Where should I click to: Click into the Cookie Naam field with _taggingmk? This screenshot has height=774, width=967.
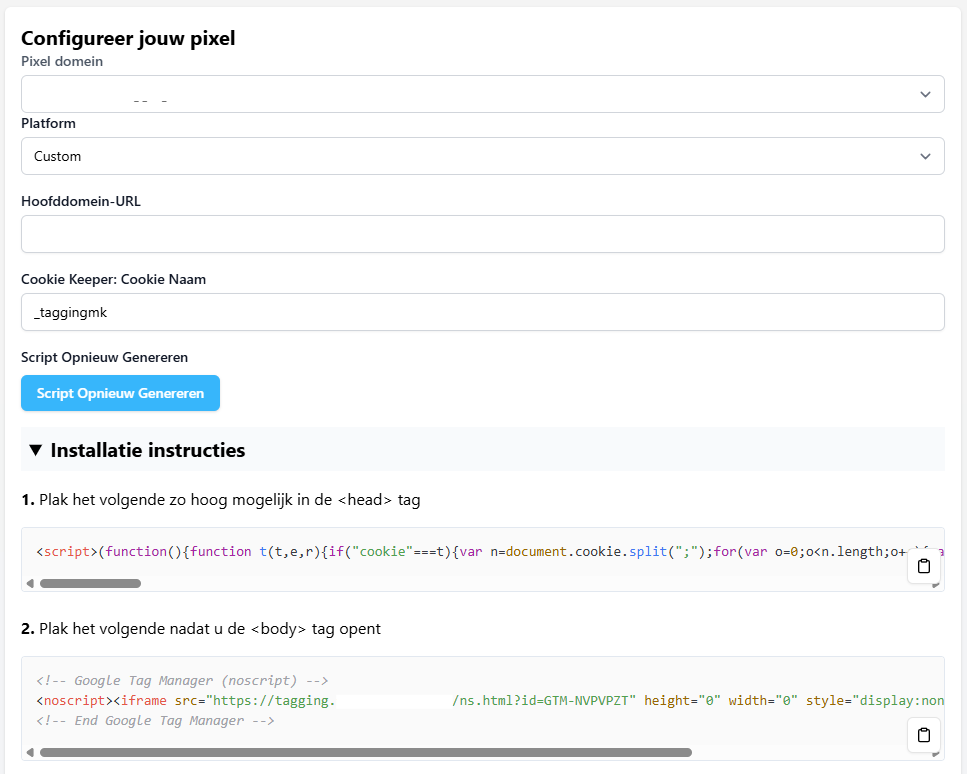(x=482, y=312)
